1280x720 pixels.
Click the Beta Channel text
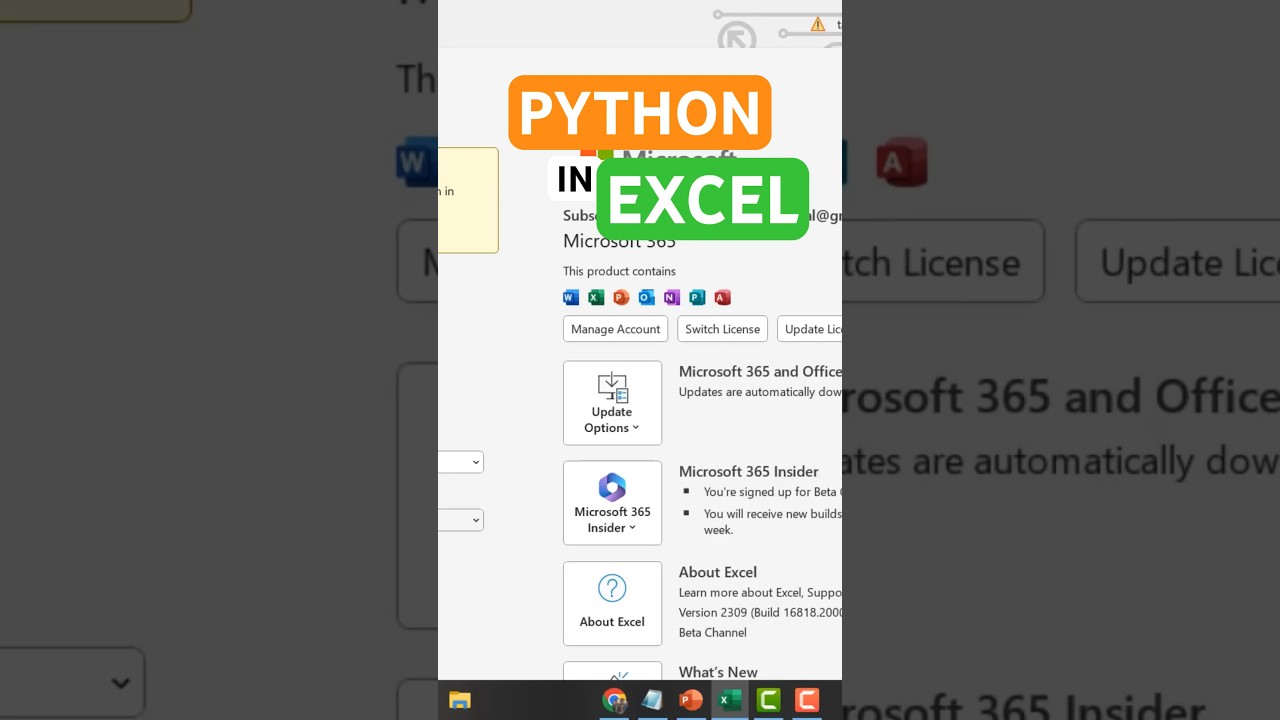pos(713,632)
